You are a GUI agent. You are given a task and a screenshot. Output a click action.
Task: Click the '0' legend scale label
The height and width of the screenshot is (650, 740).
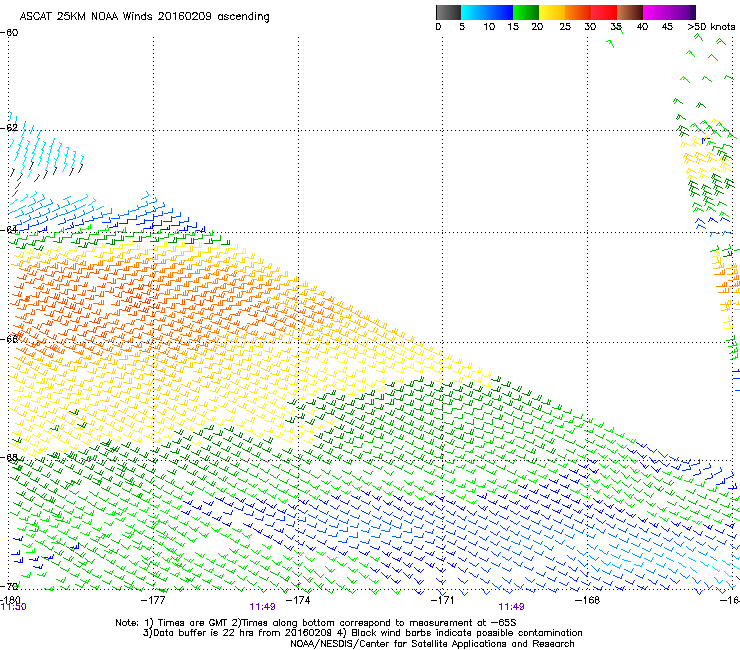(x=438, y=27)
